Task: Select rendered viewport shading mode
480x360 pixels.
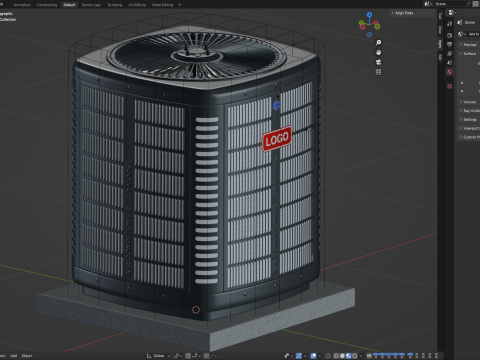Action: click(354, 356)
